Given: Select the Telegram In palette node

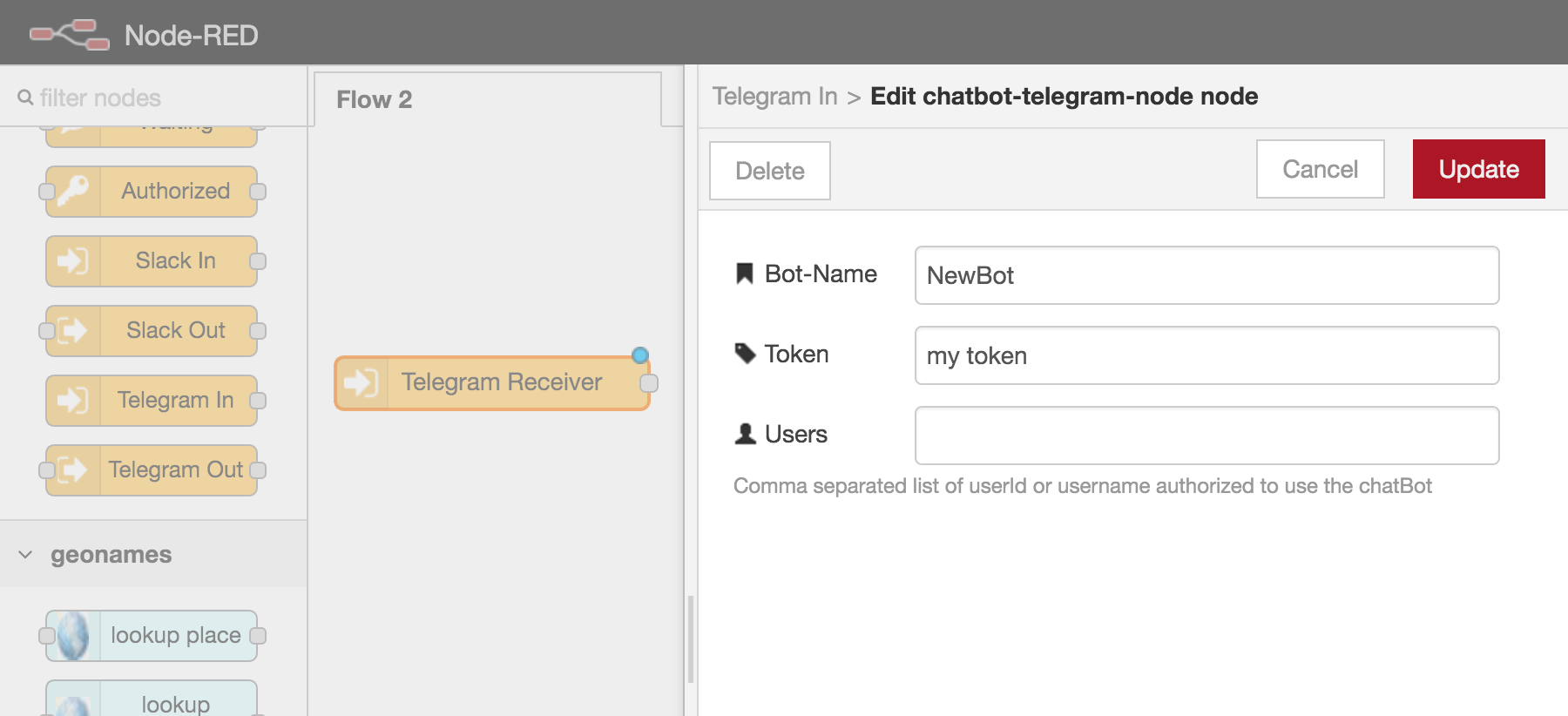Looking at the screenshot, I should 152,401.
